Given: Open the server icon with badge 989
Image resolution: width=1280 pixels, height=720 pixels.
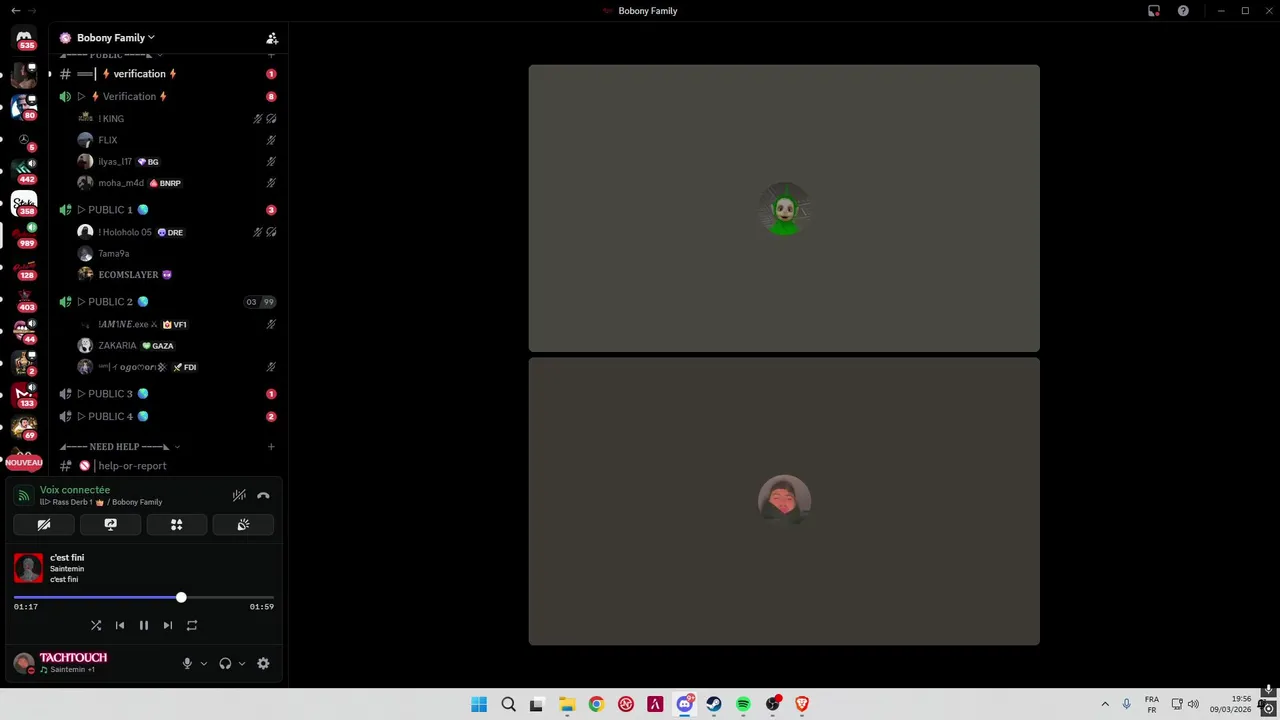Looking at the screenshot, I should [x=24, y=236].
